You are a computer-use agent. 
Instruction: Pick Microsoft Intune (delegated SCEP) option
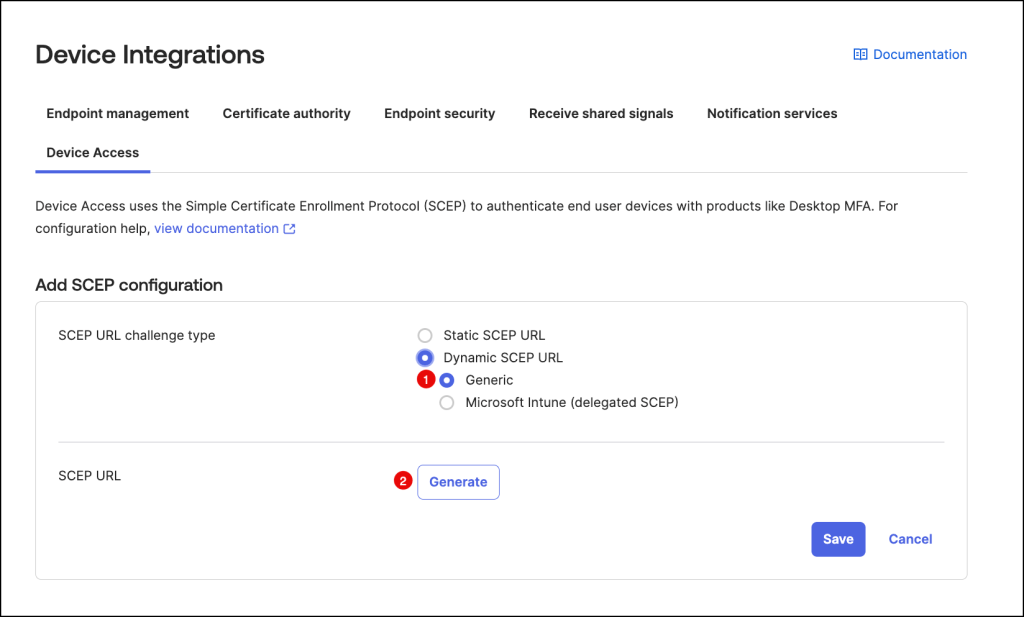click(x=448, y=403)
